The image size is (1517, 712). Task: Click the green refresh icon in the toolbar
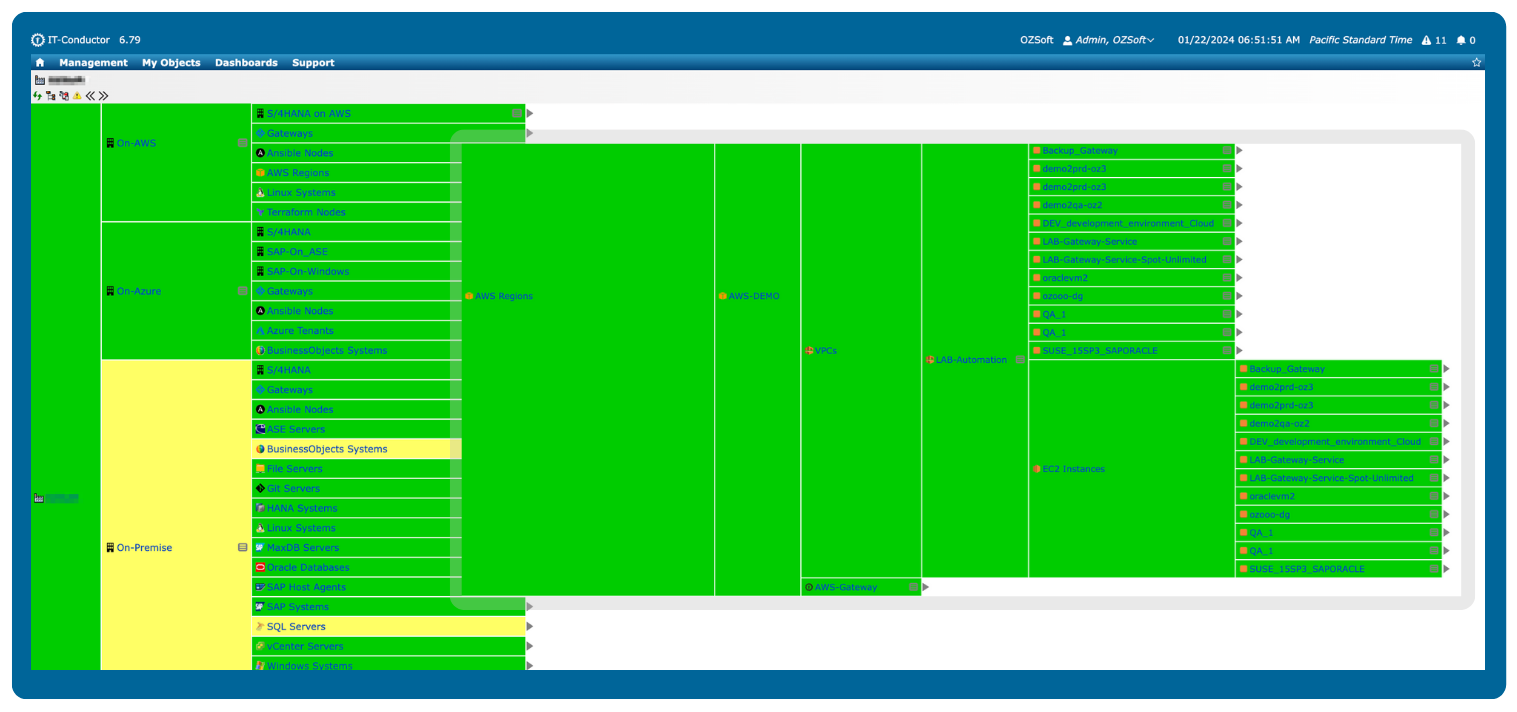38,96
